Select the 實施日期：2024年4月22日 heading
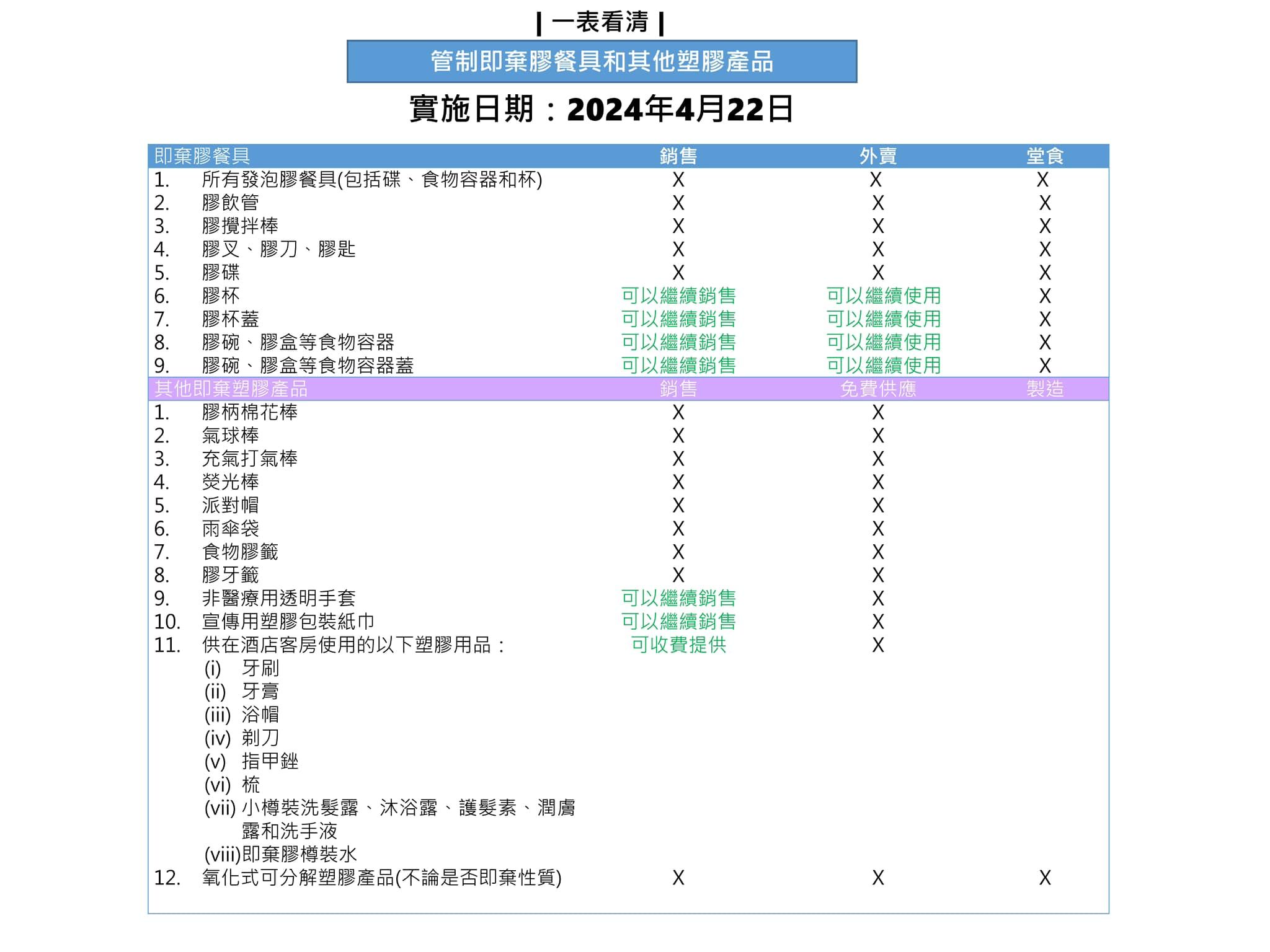The height and width of the screenshot is (952, 1270). [x=605, y=109]
